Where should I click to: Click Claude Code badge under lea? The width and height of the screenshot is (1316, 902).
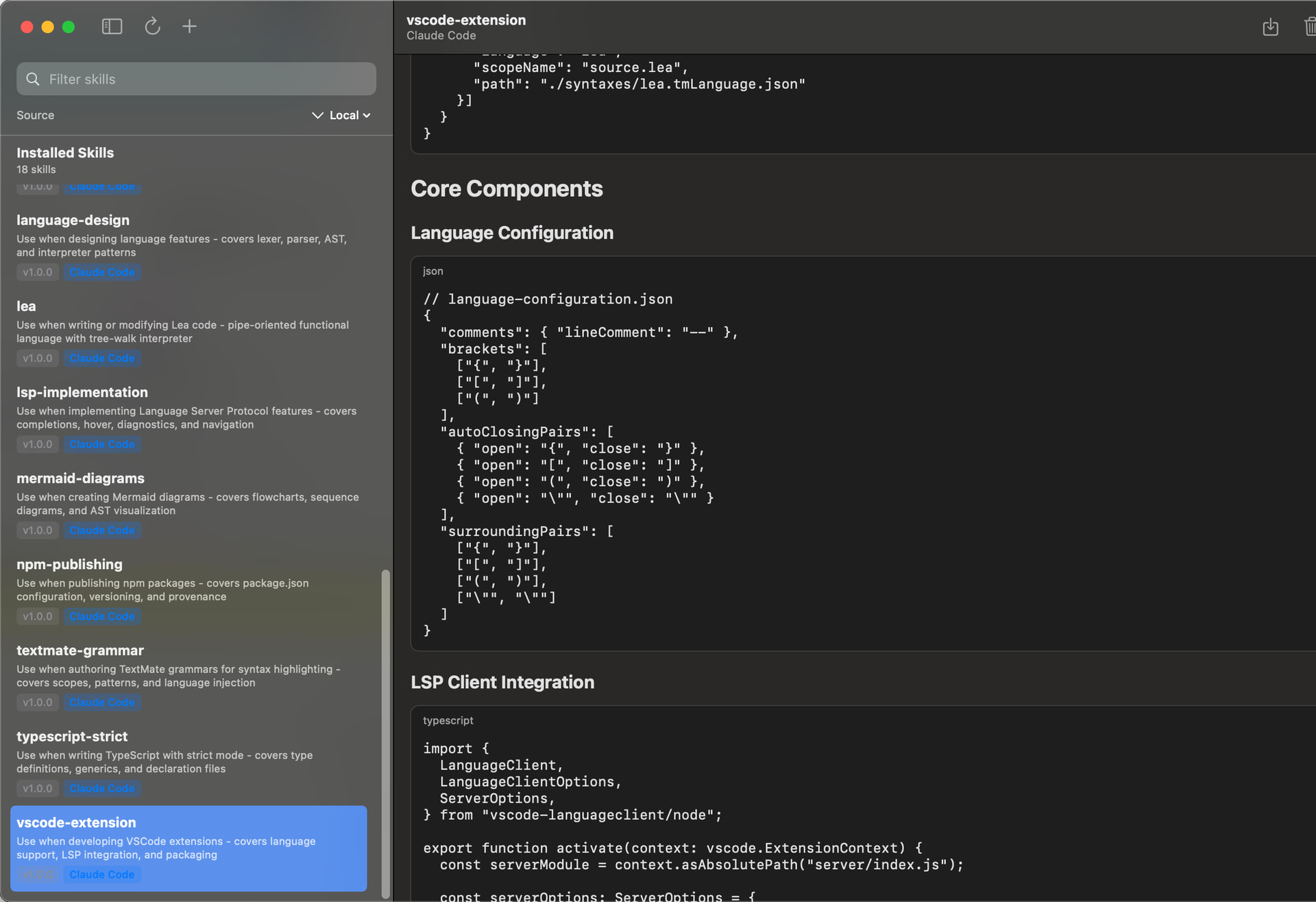101,358
